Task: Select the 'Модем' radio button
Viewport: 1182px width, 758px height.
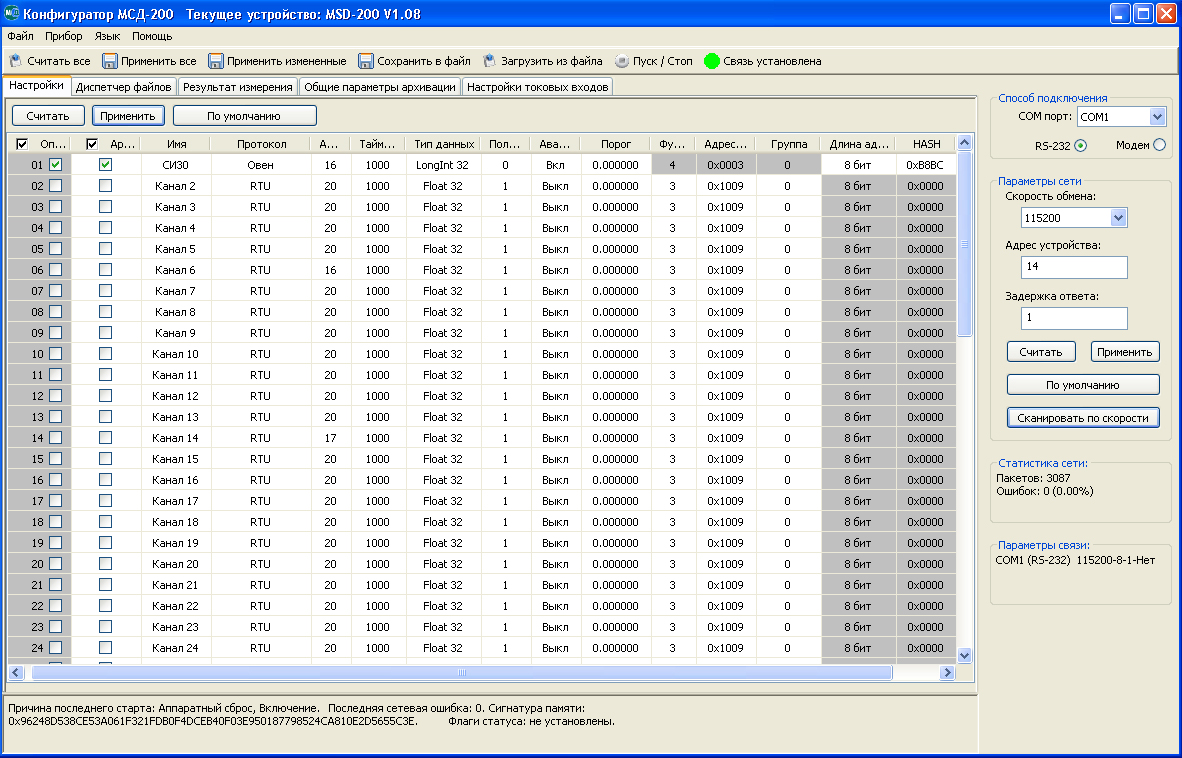Action: point(1159,145)
